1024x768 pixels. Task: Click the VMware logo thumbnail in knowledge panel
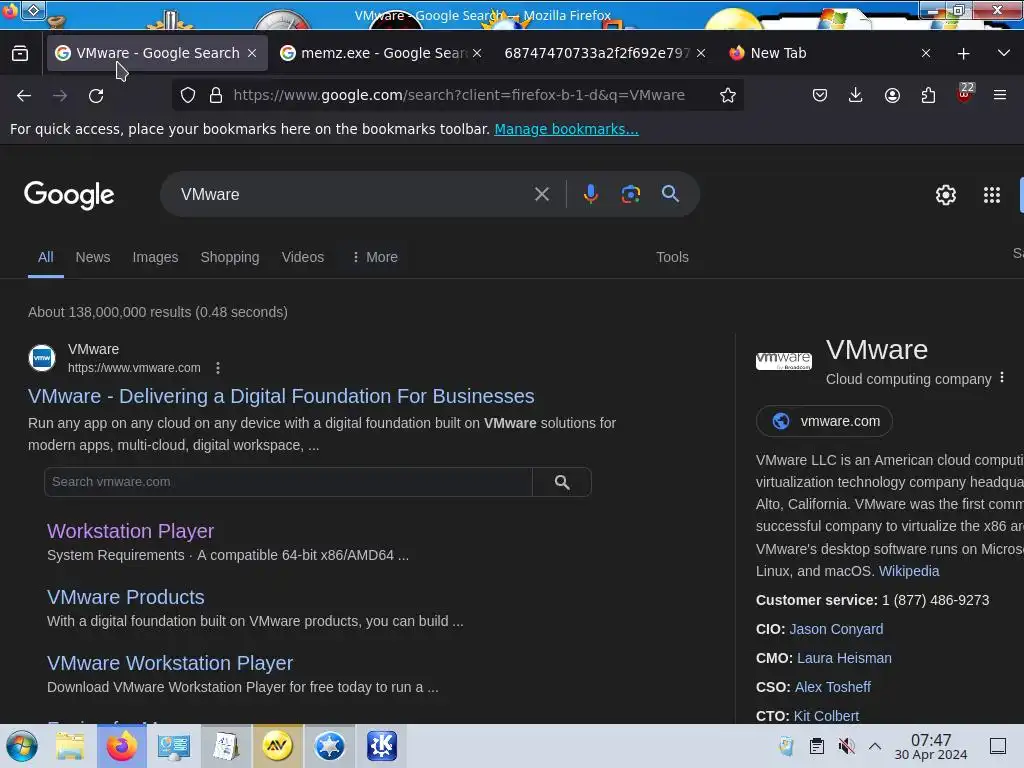coord(784,360)
